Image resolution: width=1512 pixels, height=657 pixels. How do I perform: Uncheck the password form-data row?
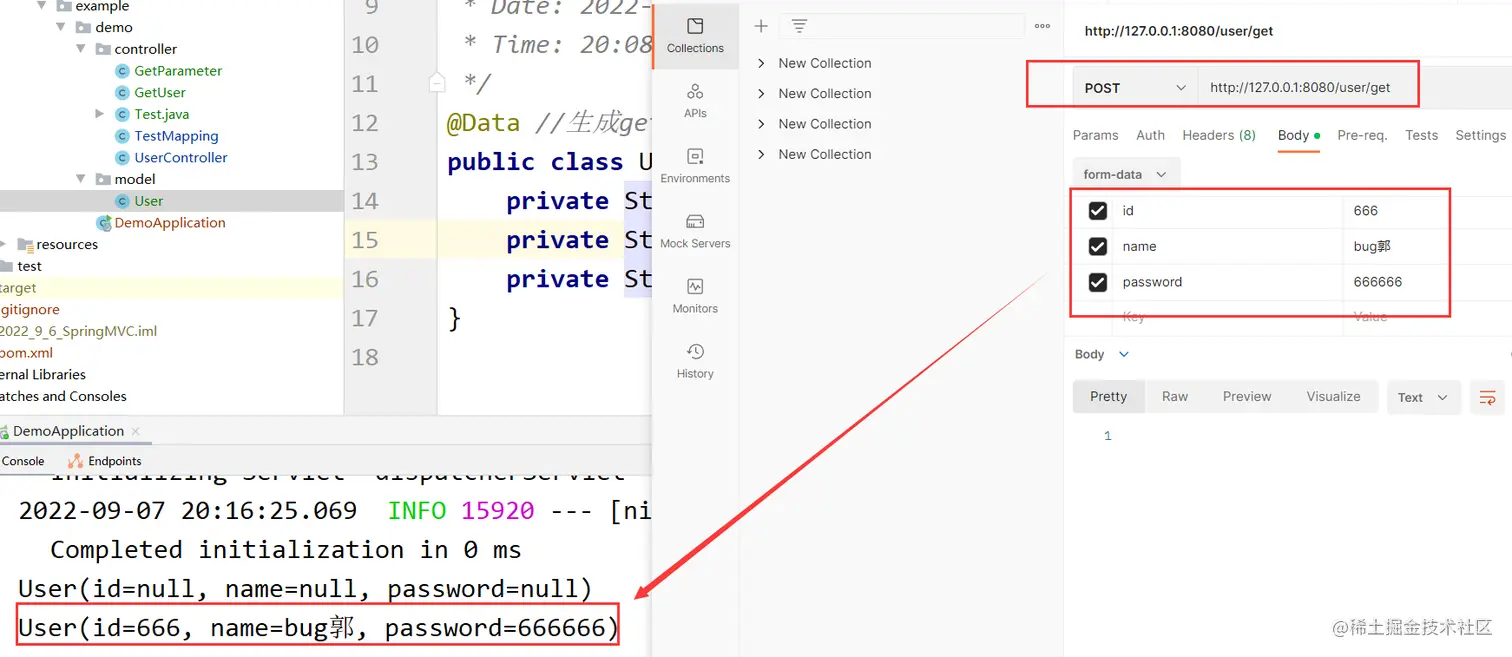pyautogui.click(x=1097, y=282)
